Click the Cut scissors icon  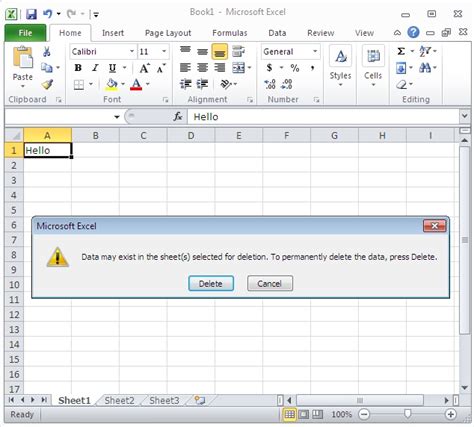click(x=47, y=52)
